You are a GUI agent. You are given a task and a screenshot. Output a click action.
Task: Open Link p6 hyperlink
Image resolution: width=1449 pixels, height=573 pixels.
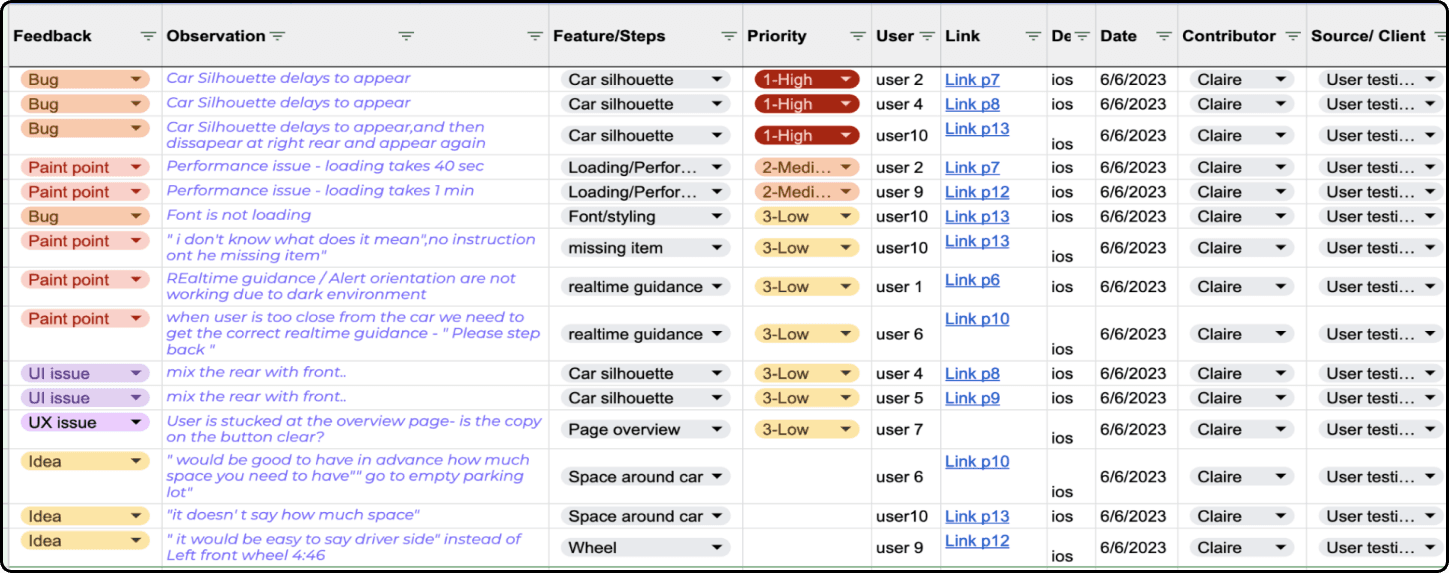(x=972, y=280)
